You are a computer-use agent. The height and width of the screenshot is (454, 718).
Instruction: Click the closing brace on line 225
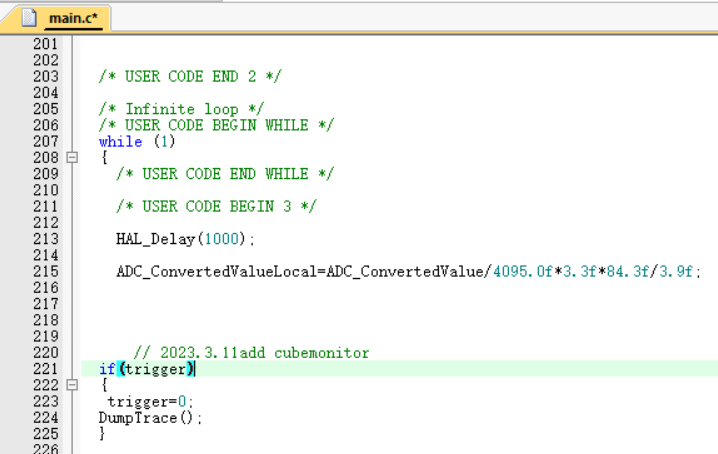pos(102,433)
